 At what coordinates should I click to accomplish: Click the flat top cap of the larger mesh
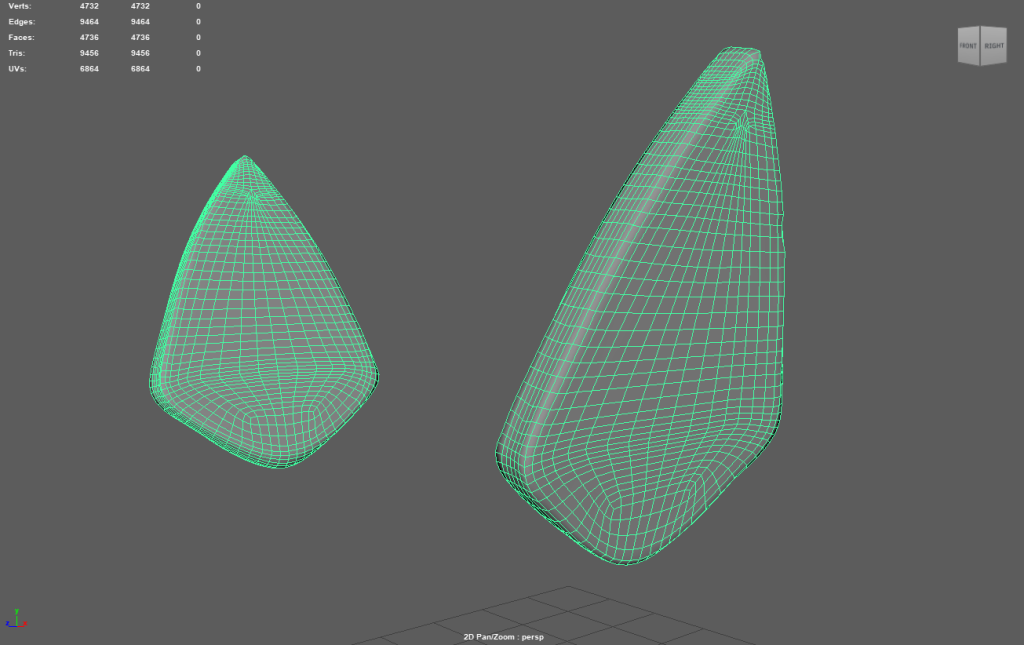(738, 50)
